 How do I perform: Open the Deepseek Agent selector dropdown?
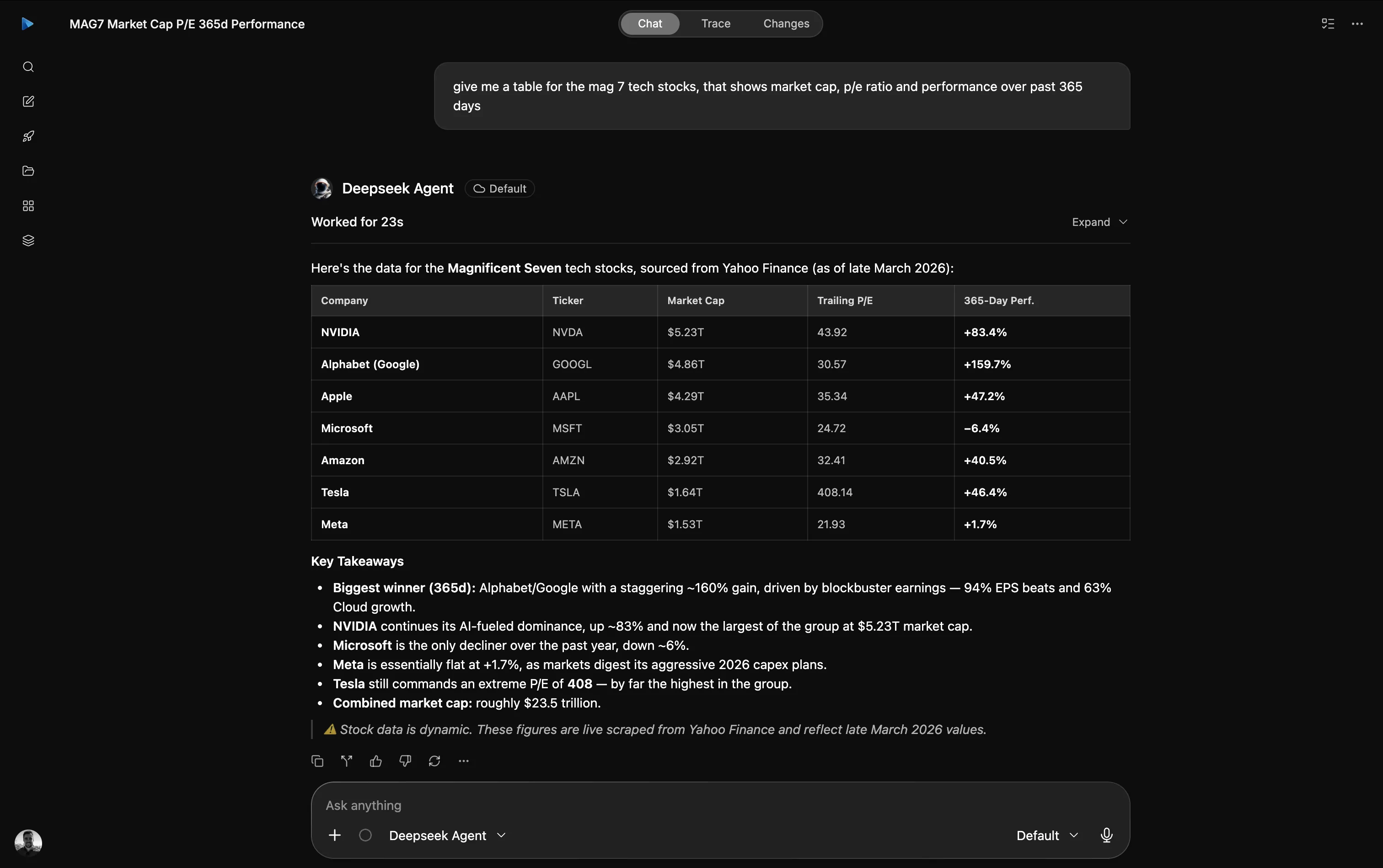[x=447, y=835]
